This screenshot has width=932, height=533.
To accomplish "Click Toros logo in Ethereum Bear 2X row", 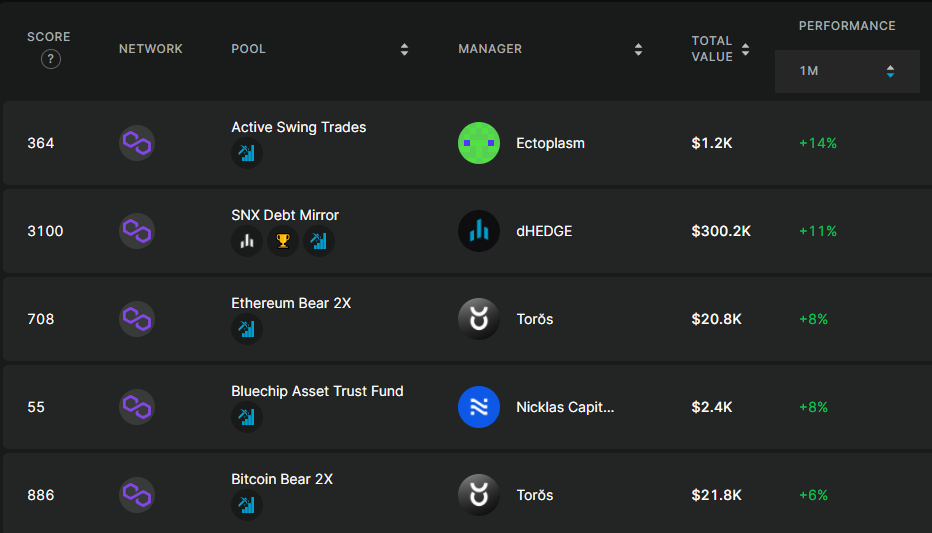I will pos(479,319).
